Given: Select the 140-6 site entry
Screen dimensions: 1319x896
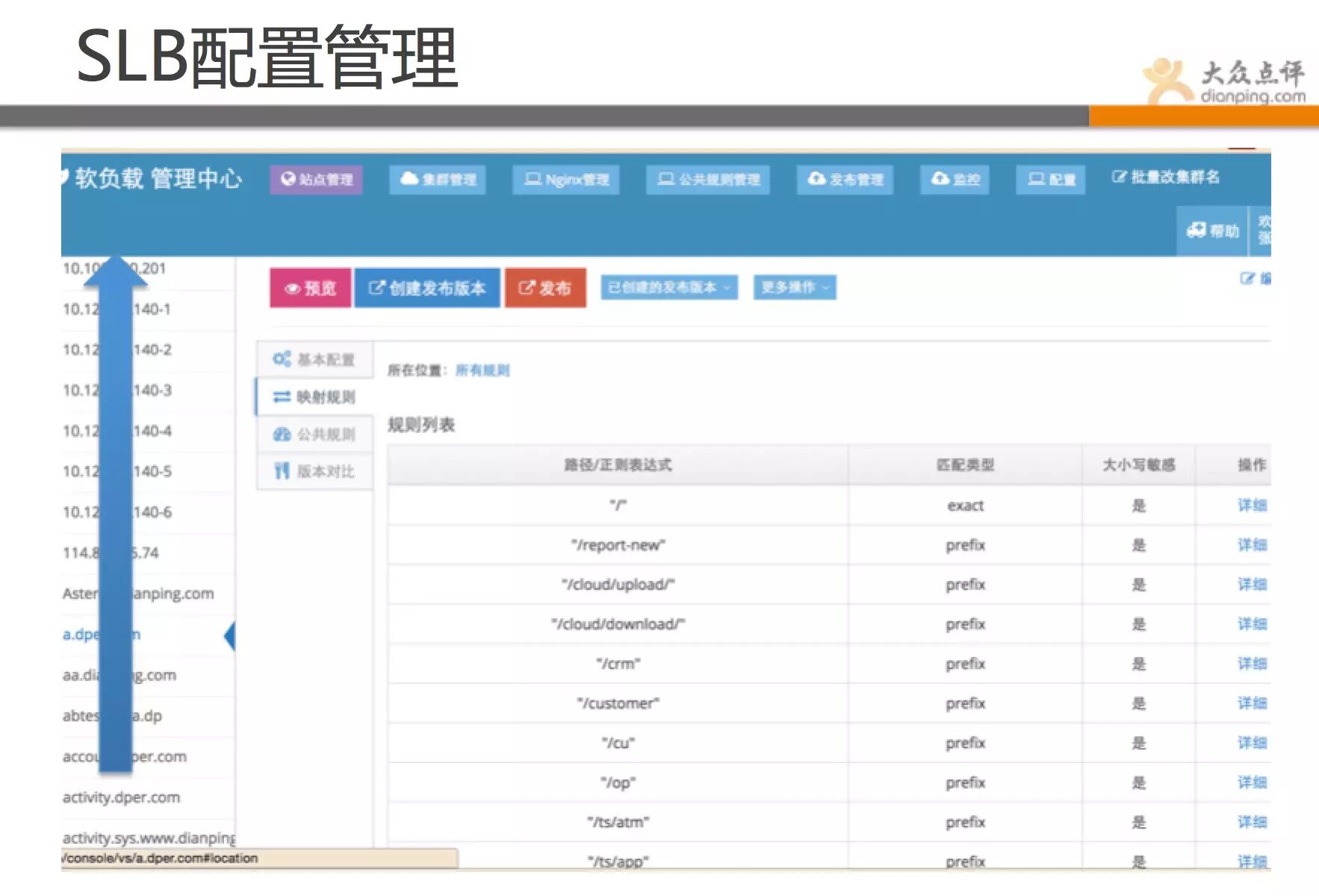Looking at the screenshot, I should click(x=148, y=512).
